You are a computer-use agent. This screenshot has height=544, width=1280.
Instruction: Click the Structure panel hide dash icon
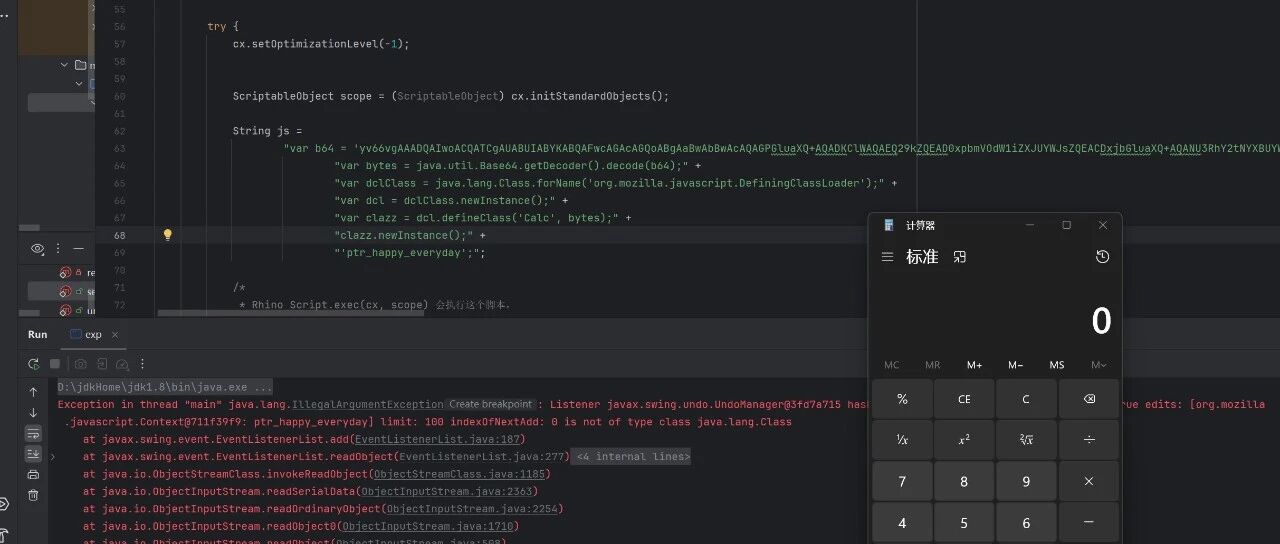(78, 248)
